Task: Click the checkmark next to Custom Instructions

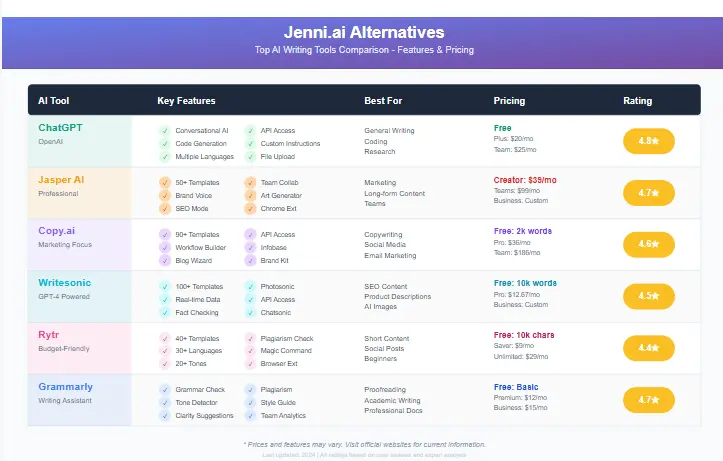Action: [250, 143]
